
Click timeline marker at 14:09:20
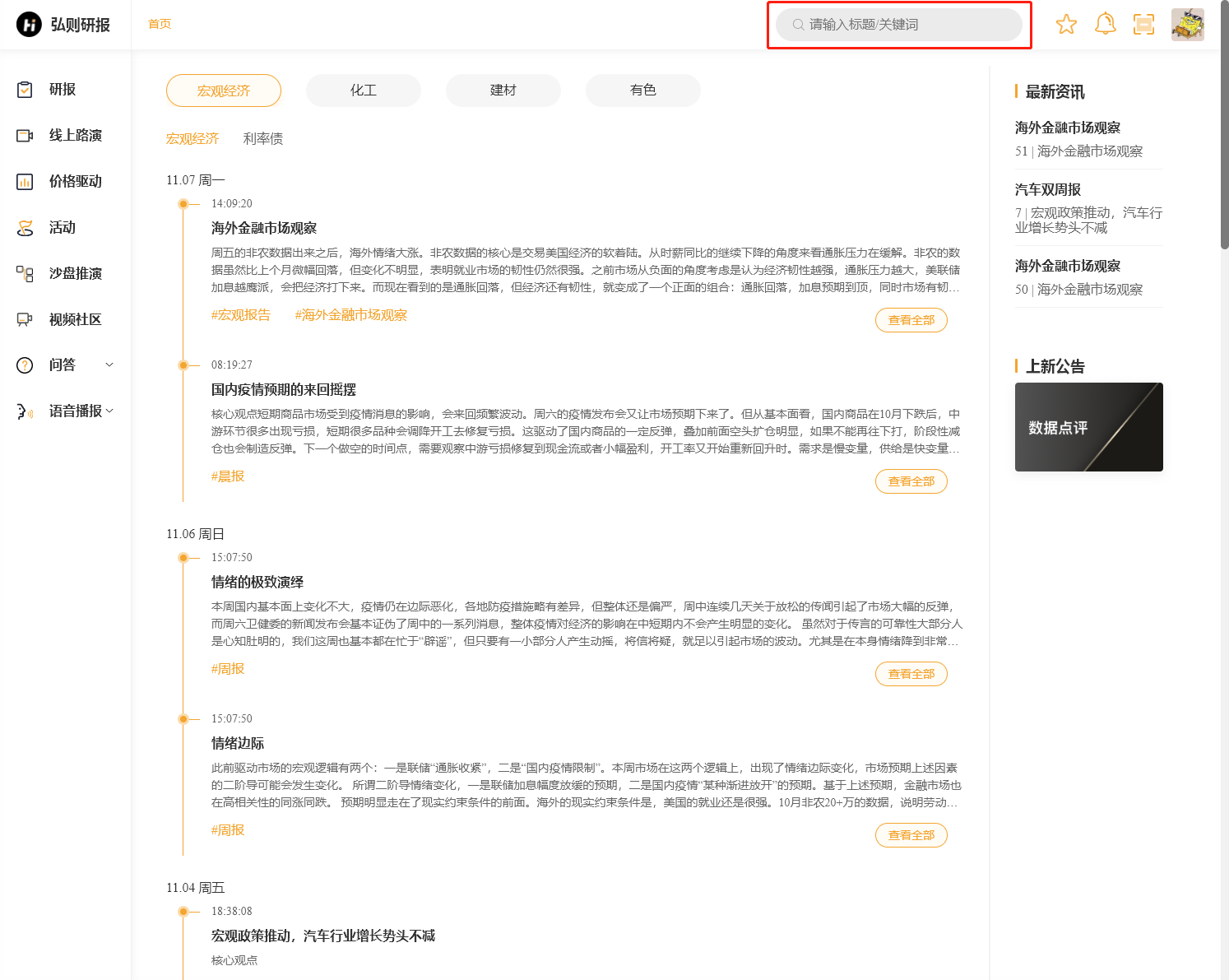pos(183,204)
